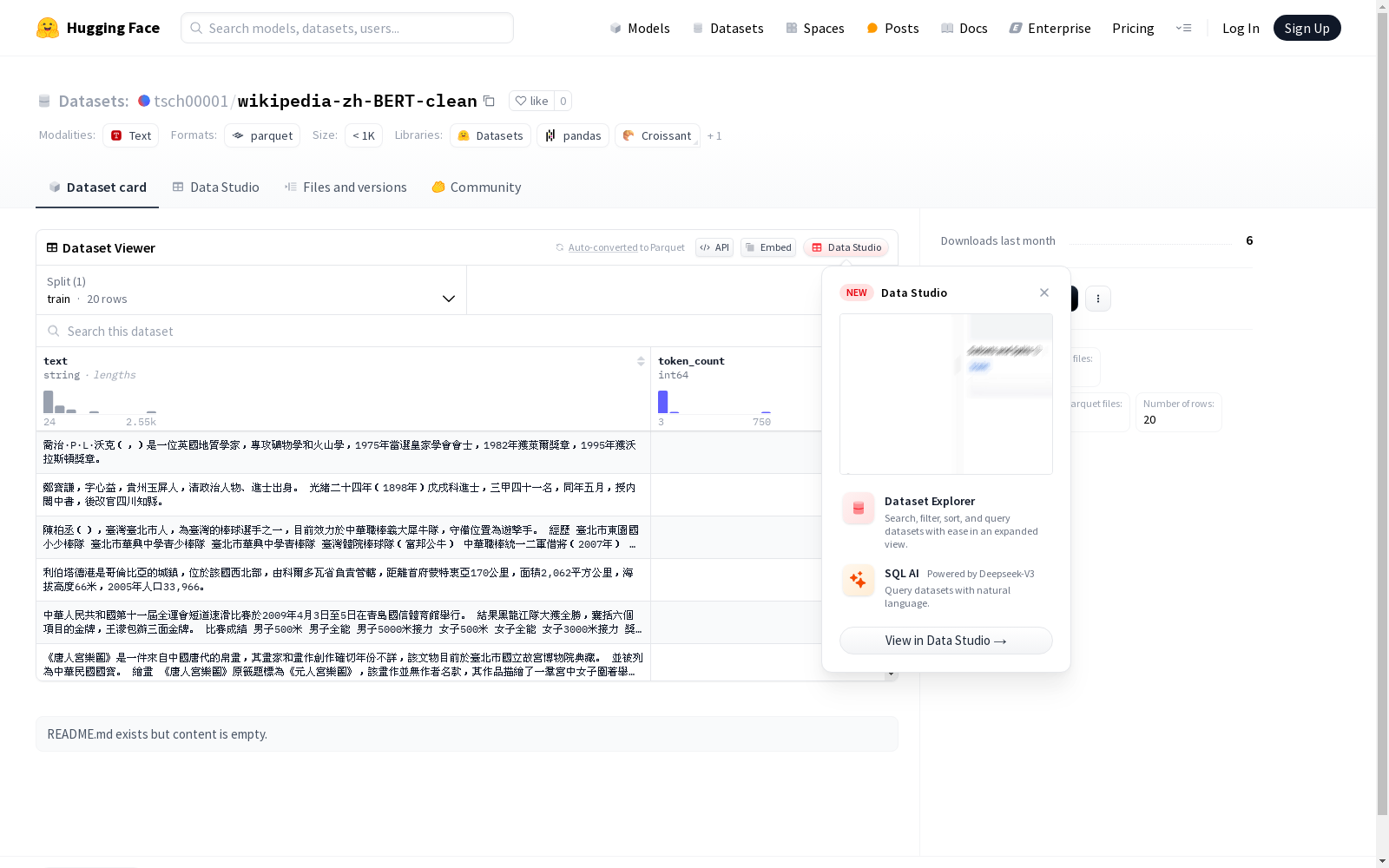Viewport: 1389px width, 868px height.
Task: Click the like count number
Action: 563,101
